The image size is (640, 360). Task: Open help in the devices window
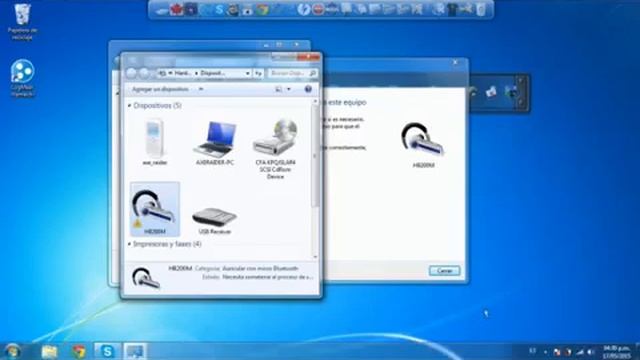(x=308, y=89)
